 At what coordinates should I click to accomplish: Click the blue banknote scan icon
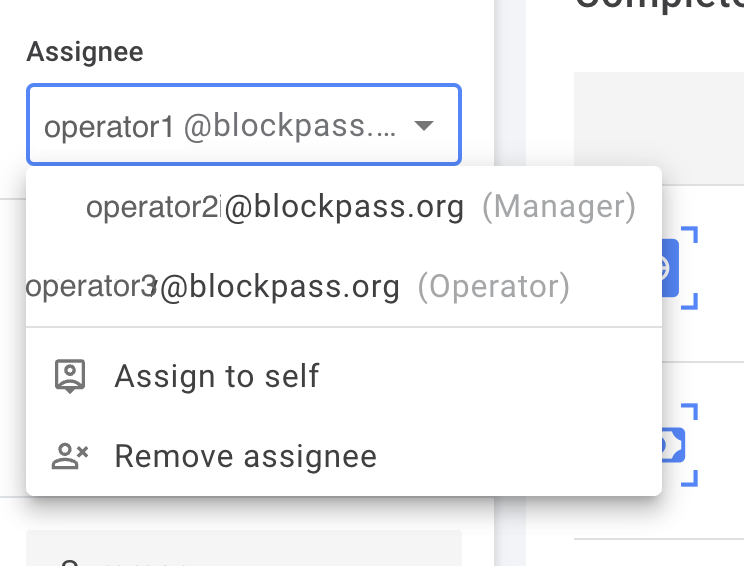[x=673, y=445]
